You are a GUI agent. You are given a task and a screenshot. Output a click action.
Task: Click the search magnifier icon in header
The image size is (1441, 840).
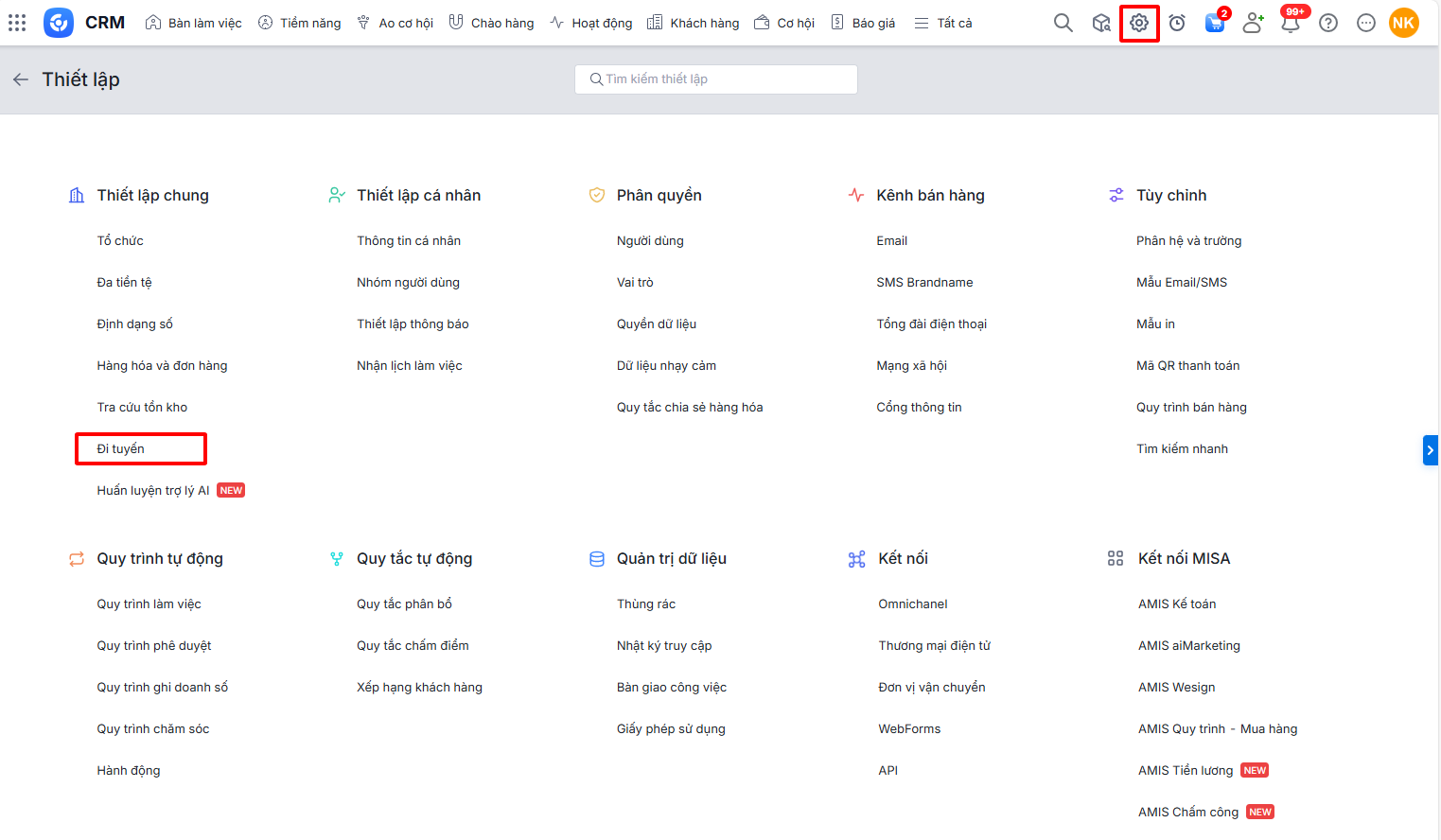click(x=1063, y=23)
